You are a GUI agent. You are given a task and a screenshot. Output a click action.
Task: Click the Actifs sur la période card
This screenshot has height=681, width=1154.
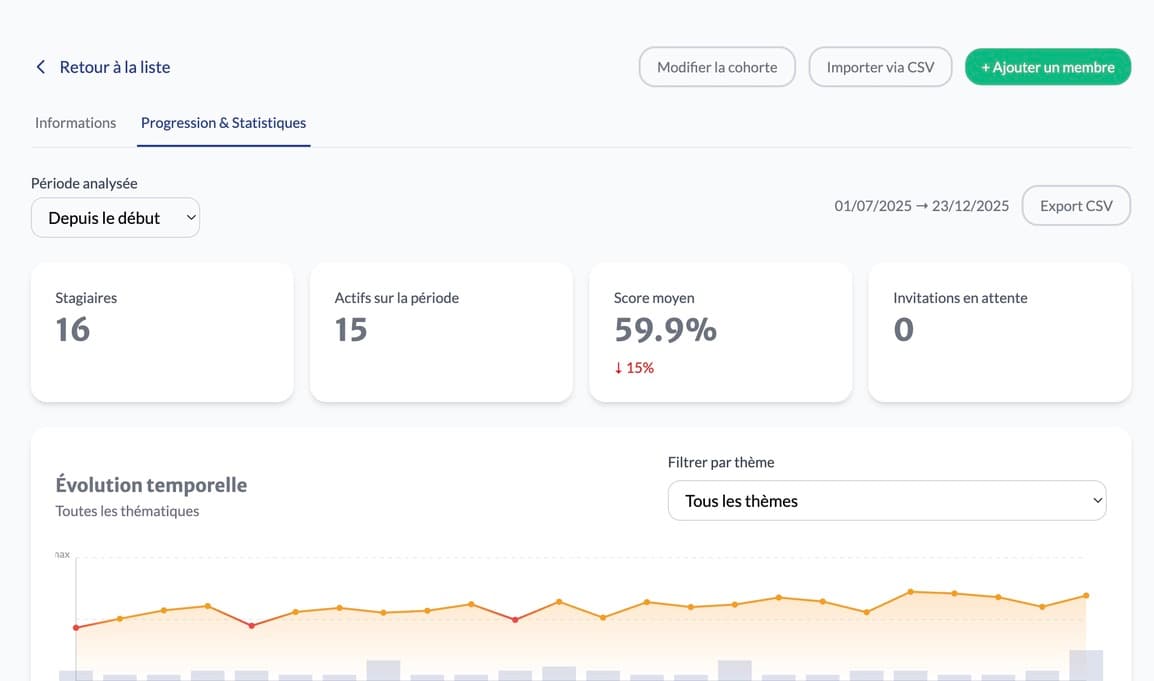[441, 333]
